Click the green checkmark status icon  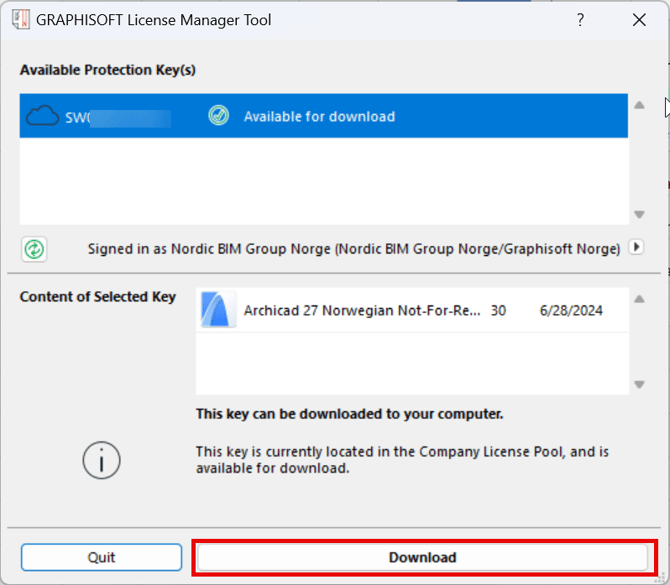[x=219, y=116]
